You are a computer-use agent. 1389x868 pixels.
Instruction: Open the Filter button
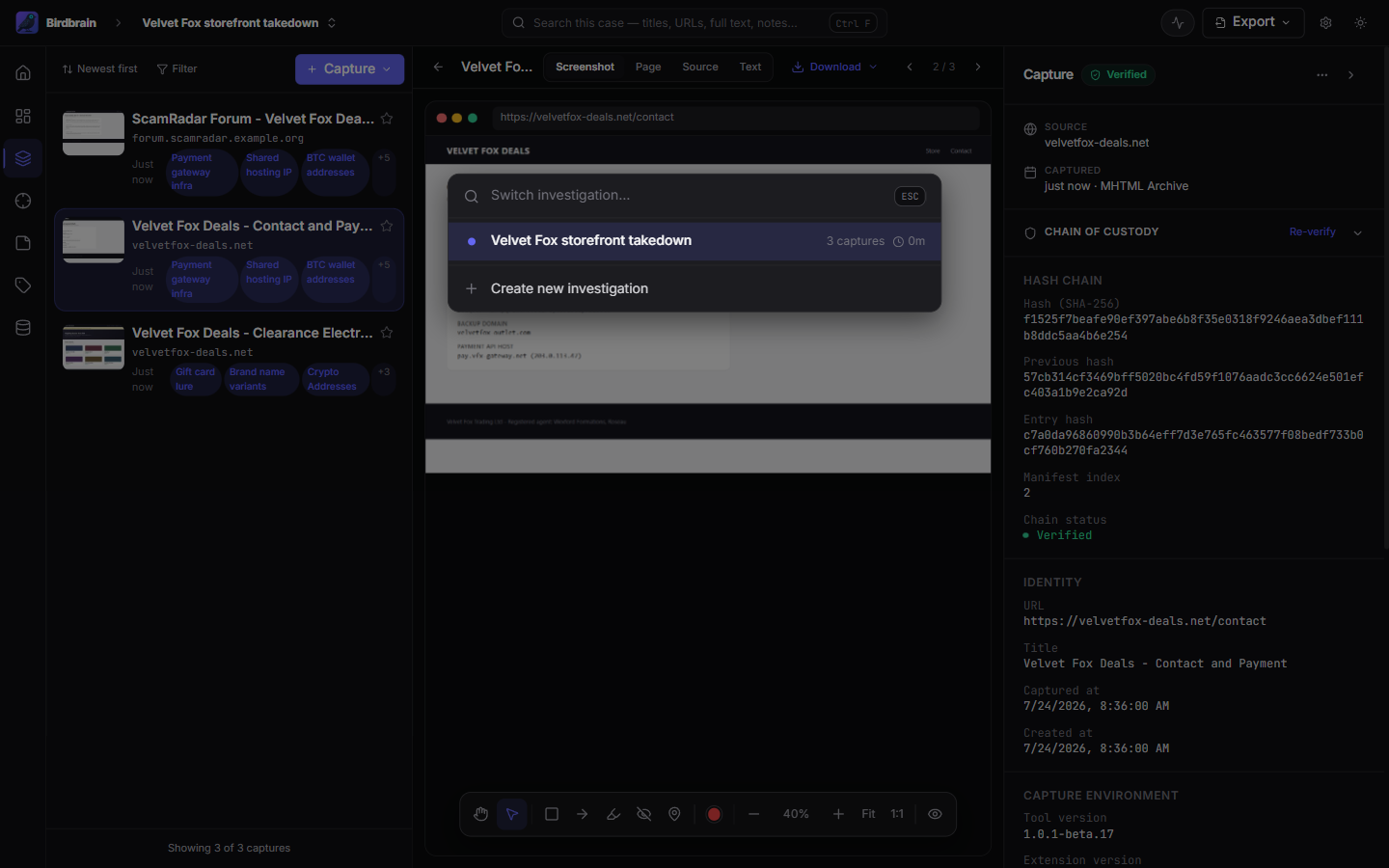pyautogui.click(x=177, y=68)
